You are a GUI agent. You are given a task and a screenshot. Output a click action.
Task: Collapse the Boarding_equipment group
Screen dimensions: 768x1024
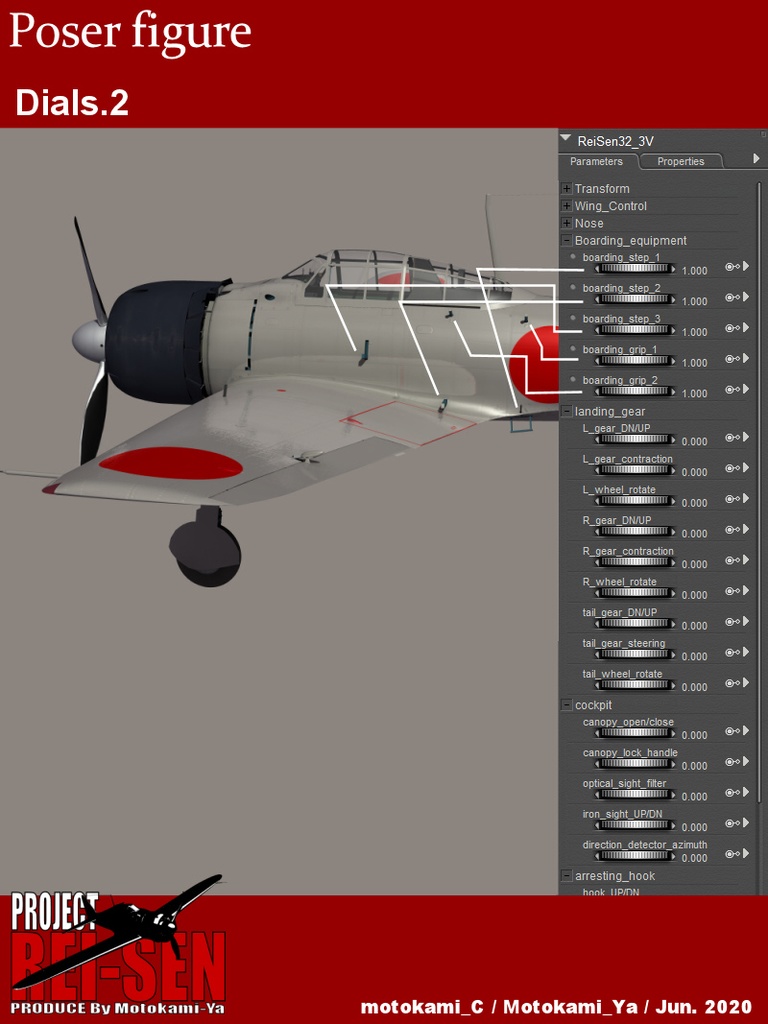click(x=566, y=240)
